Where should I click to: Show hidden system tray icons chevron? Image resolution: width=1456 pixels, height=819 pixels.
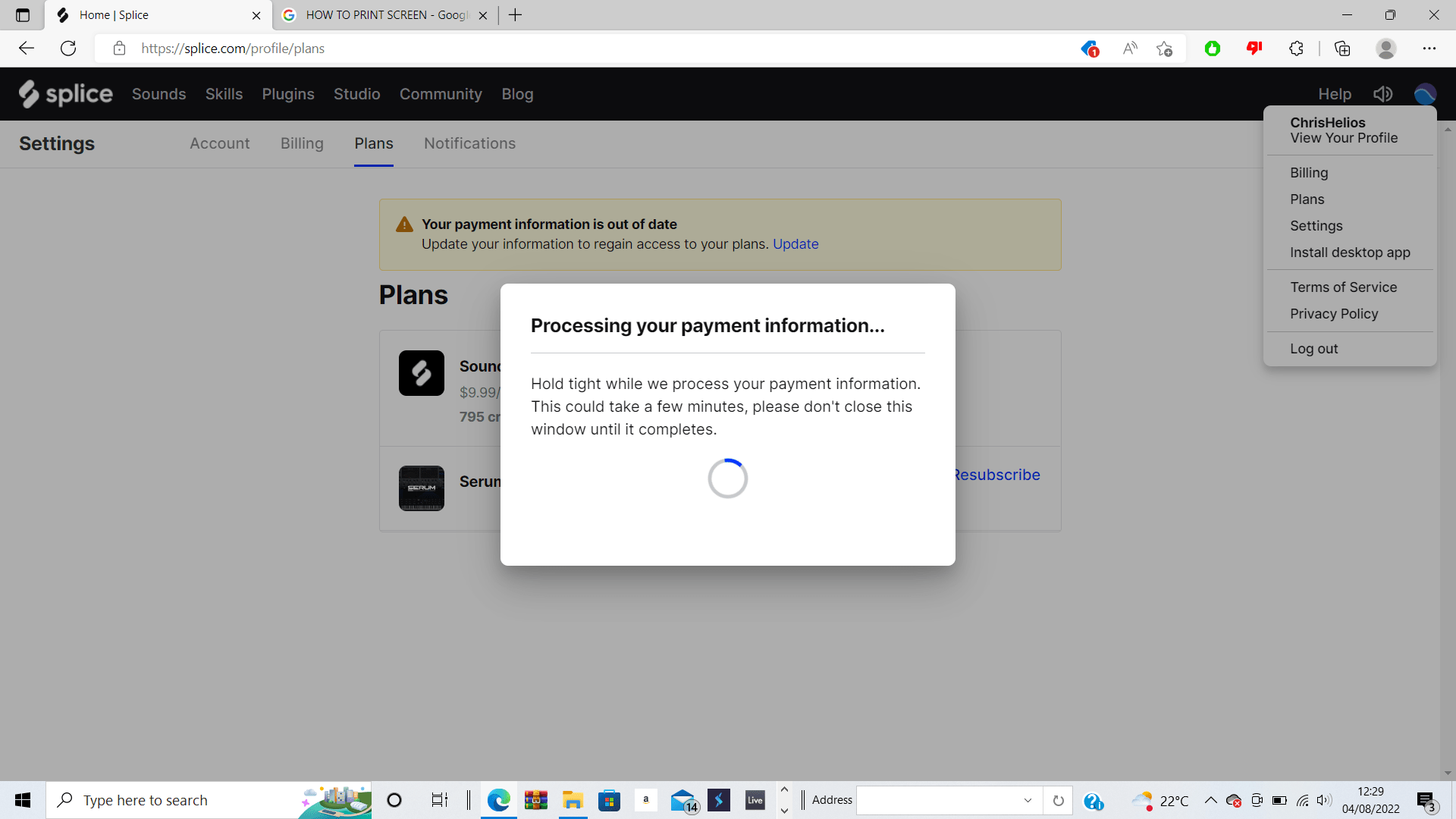(1210, 800)
